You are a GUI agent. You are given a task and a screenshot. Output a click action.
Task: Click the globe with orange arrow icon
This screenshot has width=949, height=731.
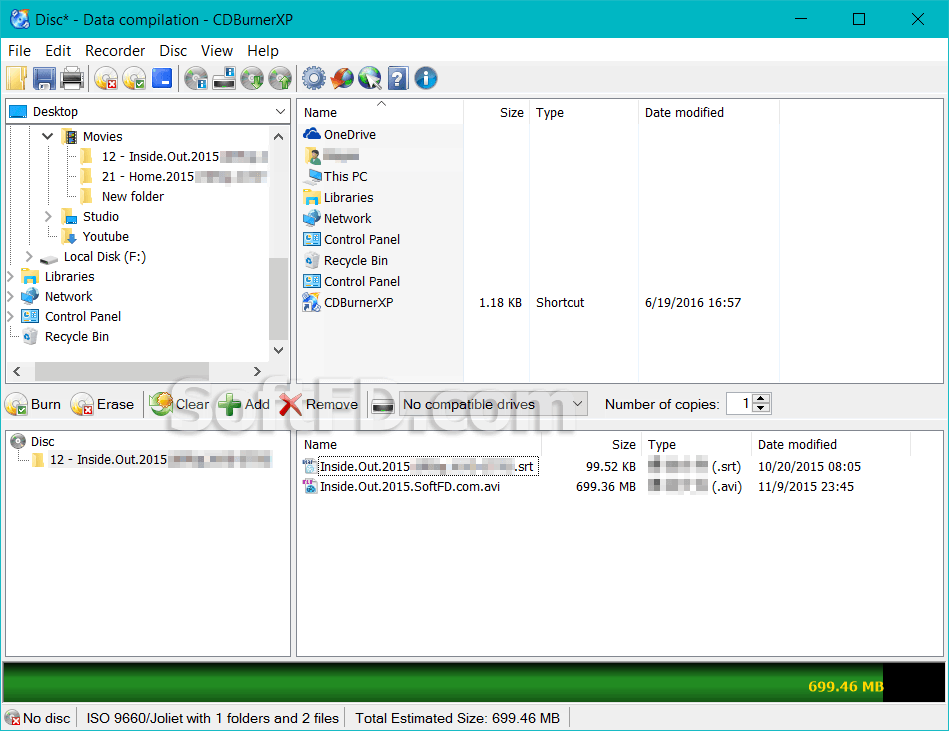(342, 78)
